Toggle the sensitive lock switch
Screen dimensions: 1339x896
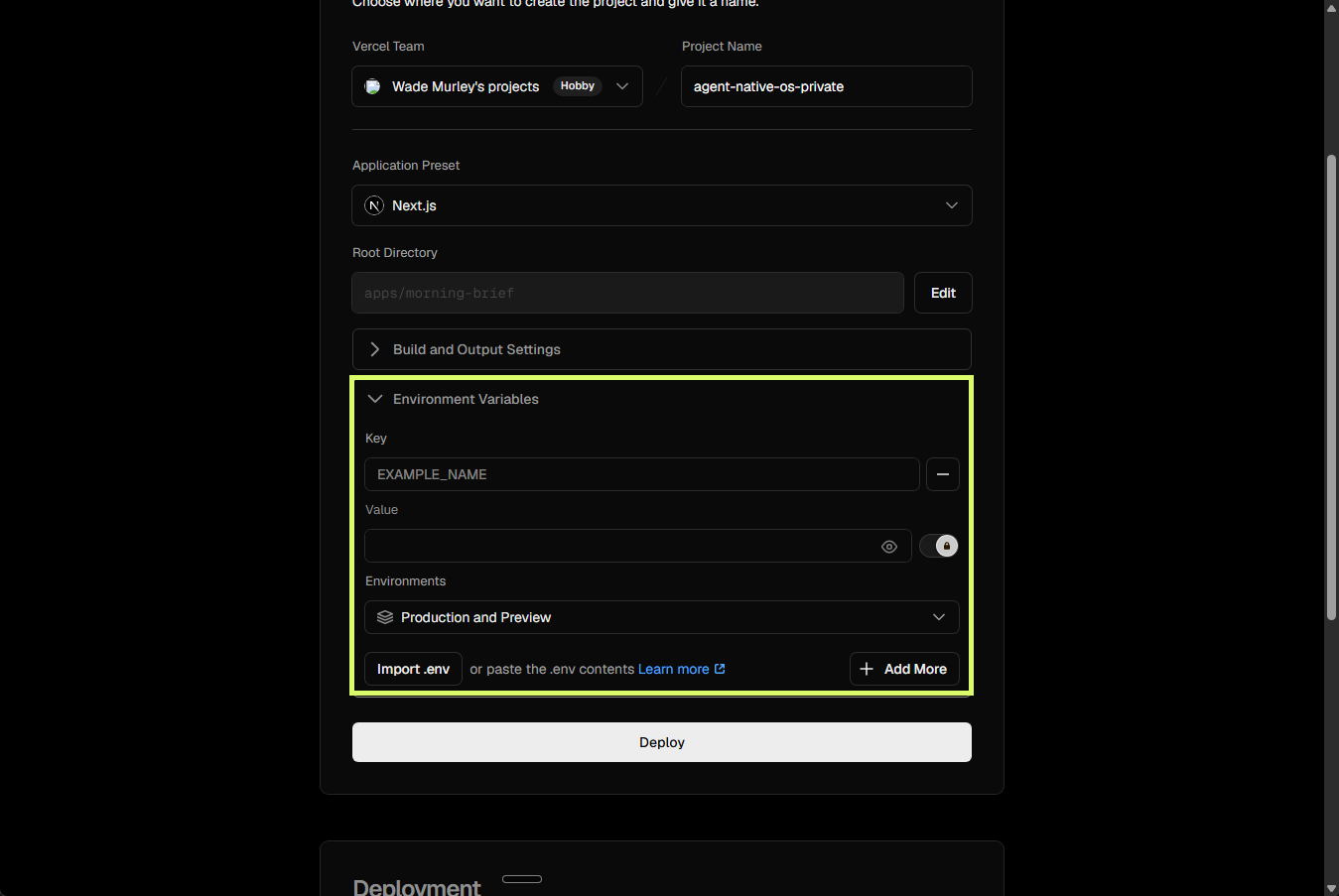click(x=939, y=546)
